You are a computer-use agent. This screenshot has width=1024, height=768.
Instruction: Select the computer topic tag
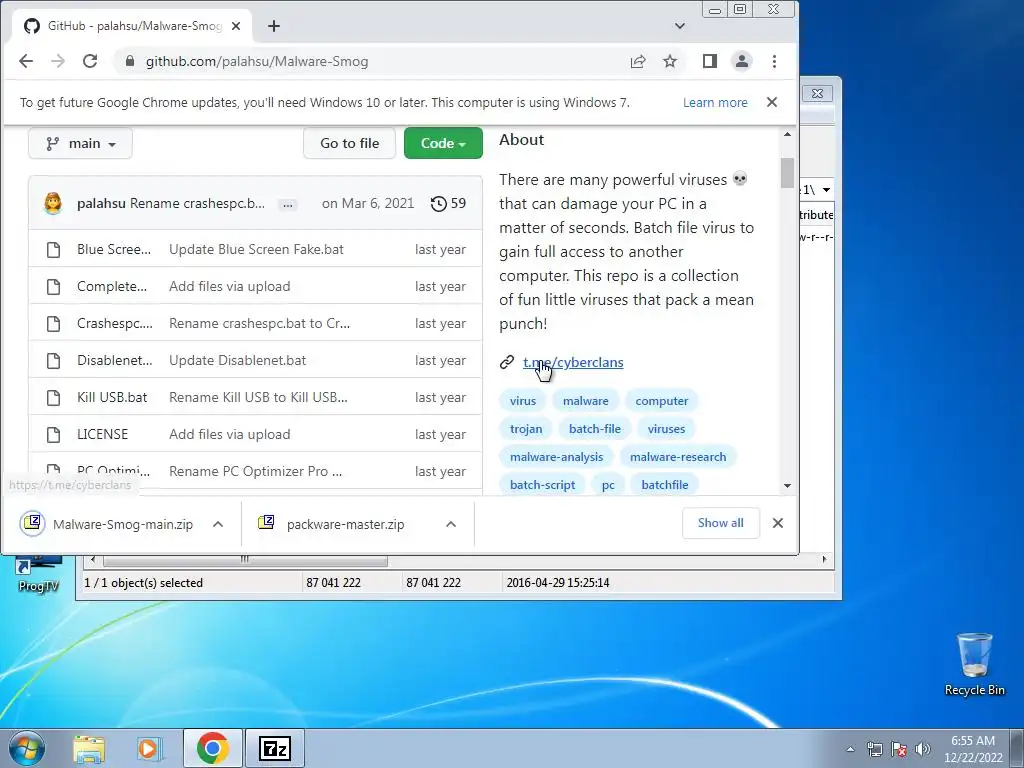click(662, 401)
